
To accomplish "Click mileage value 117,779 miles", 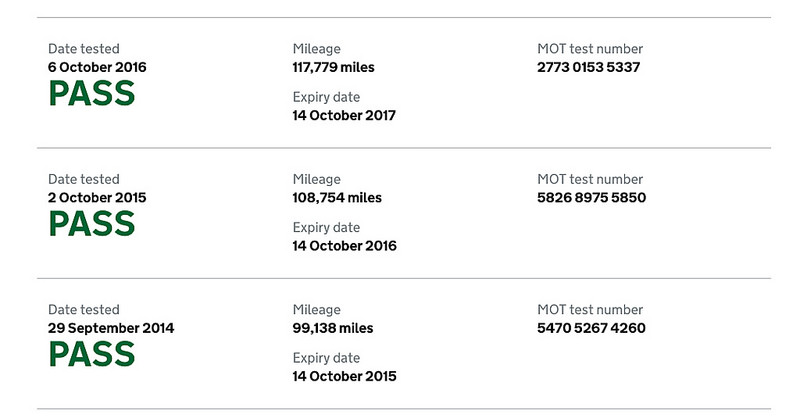I will click(x=333, y=67).
